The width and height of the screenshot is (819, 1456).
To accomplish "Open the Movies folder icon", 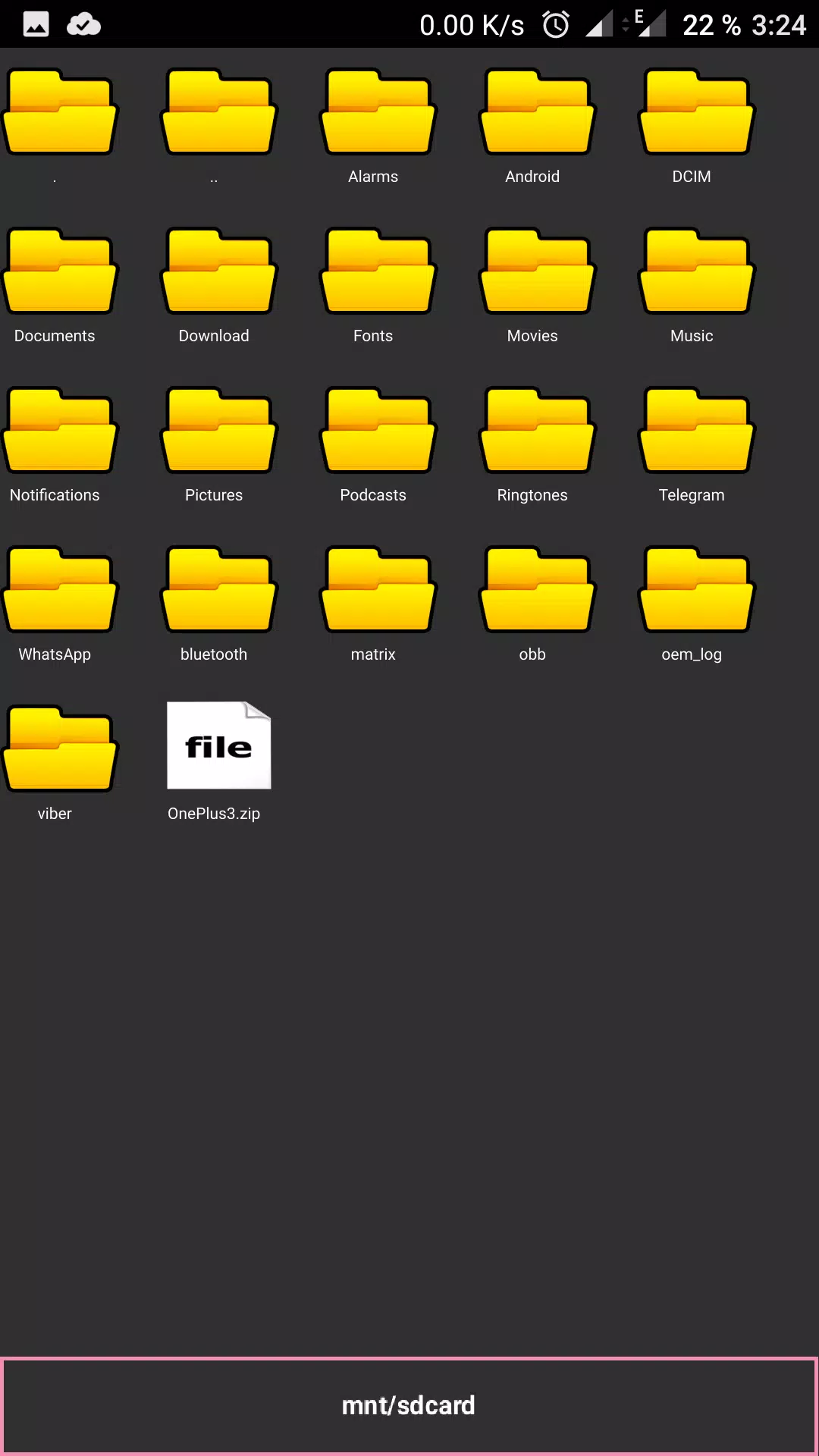I will 538,271.
